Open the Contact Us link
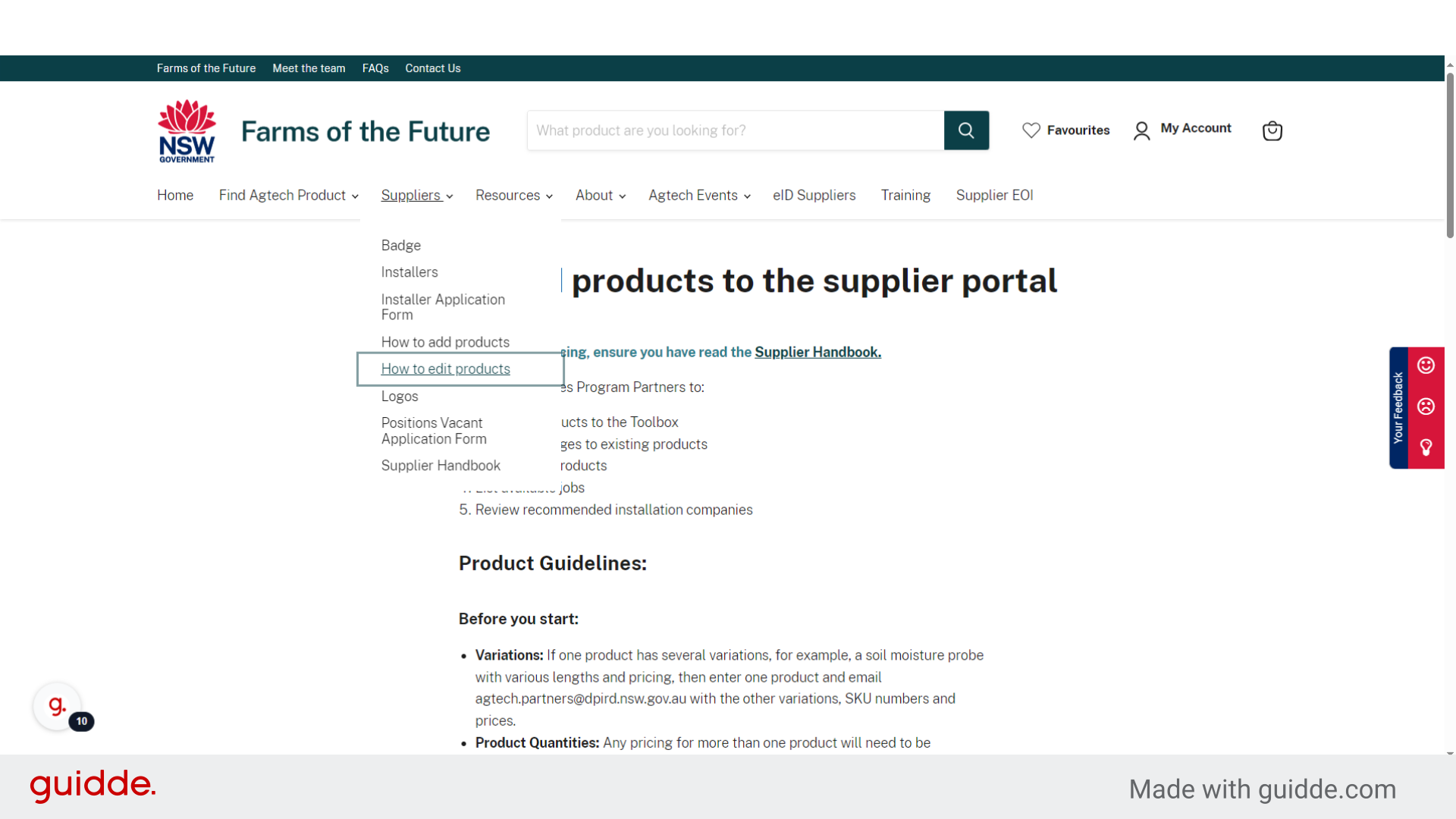This screenshot has height=819, width=1456. coord(433,68)
